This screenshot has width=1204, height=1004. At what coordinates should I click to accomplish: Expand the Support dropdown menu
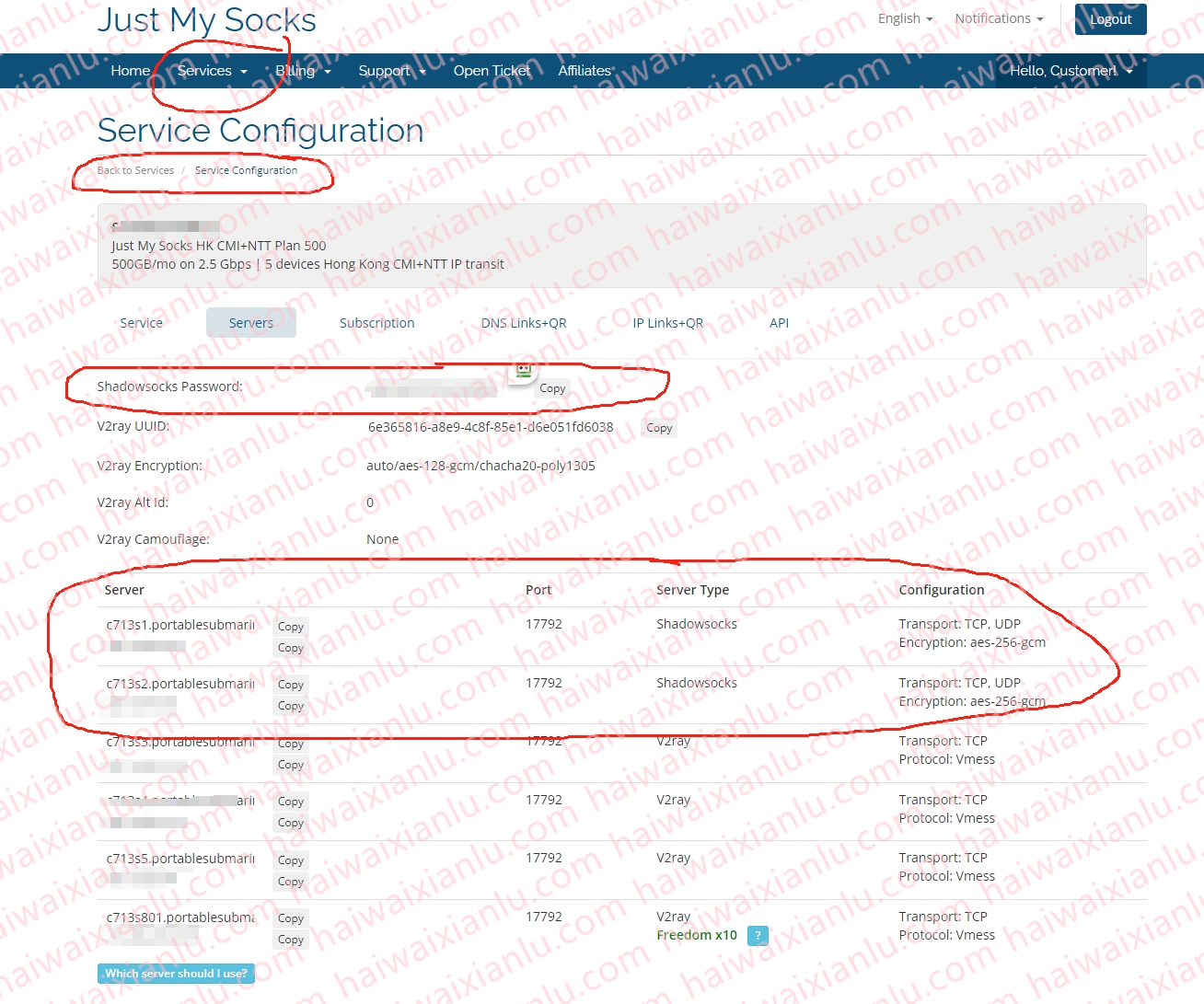pyautogui.click(x=392, y=71)
